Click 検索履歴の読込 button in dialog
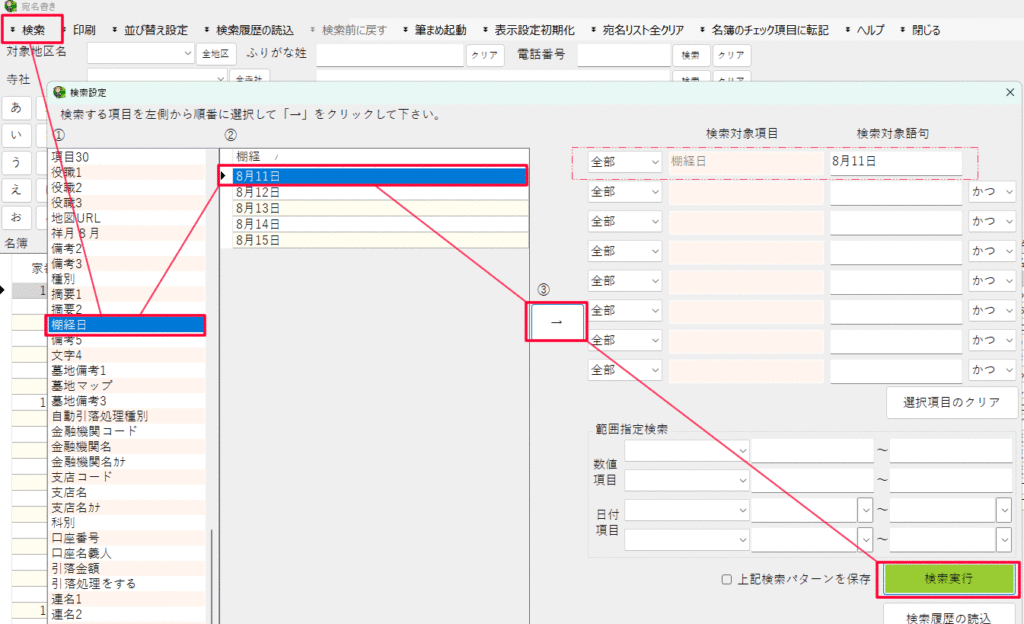 (948, 616)
